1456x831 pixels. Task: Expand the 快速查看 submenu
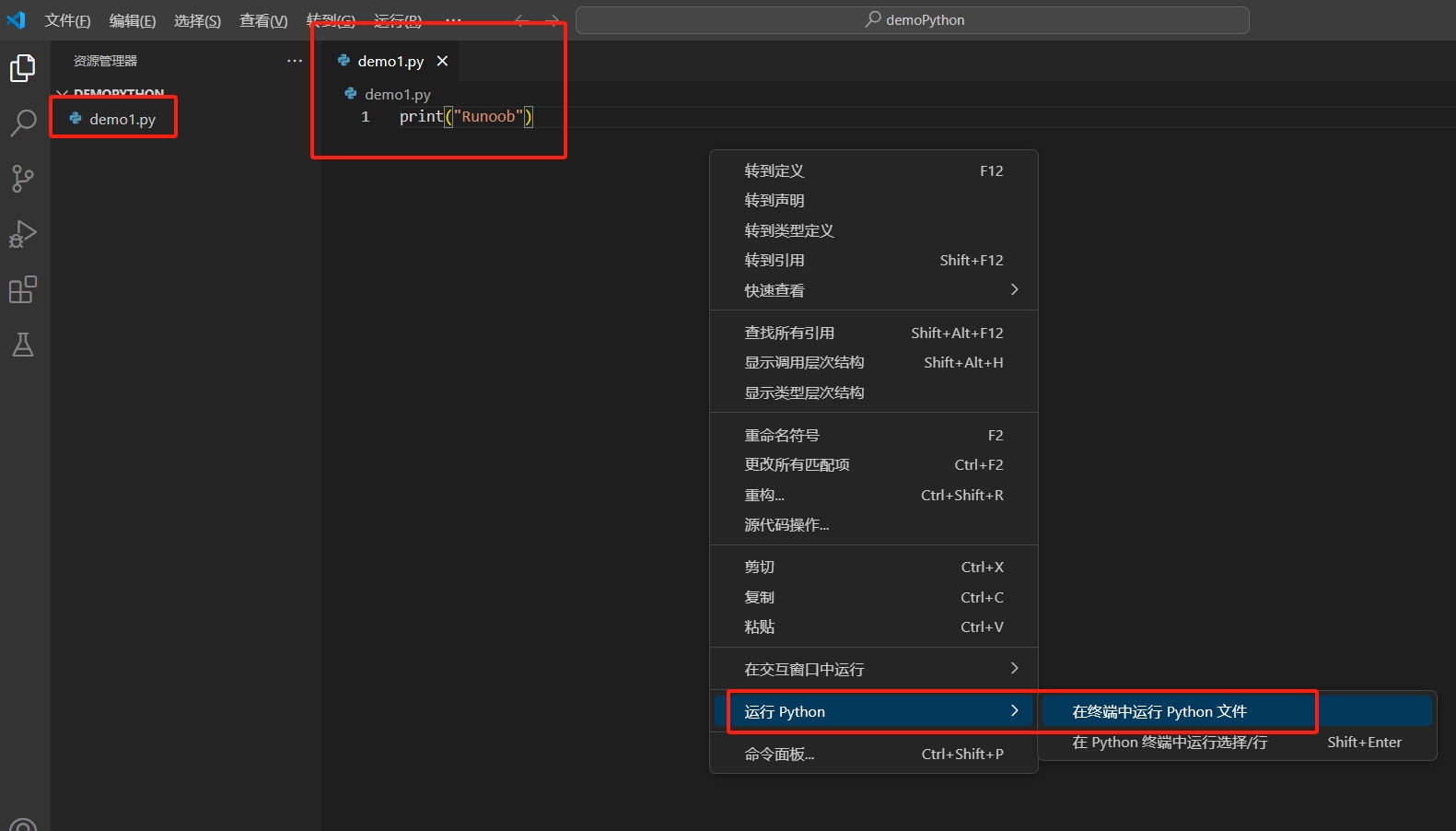click(873, 290)
